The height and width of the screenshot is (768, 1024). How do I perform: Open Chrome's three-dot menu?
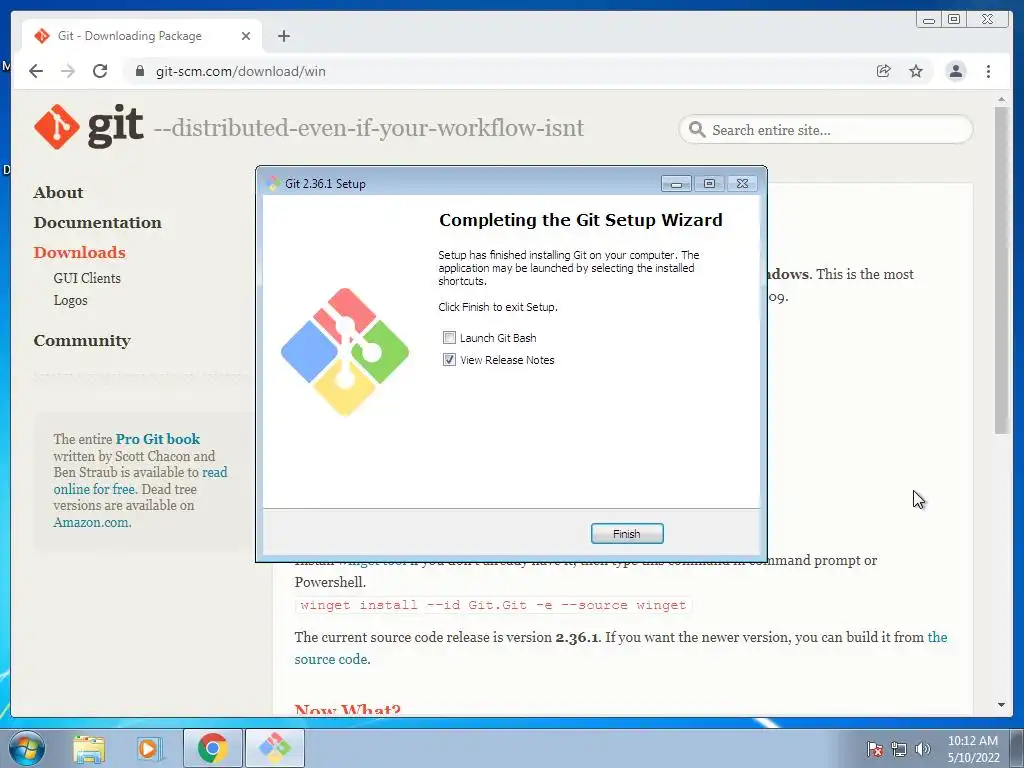[989, 71]
